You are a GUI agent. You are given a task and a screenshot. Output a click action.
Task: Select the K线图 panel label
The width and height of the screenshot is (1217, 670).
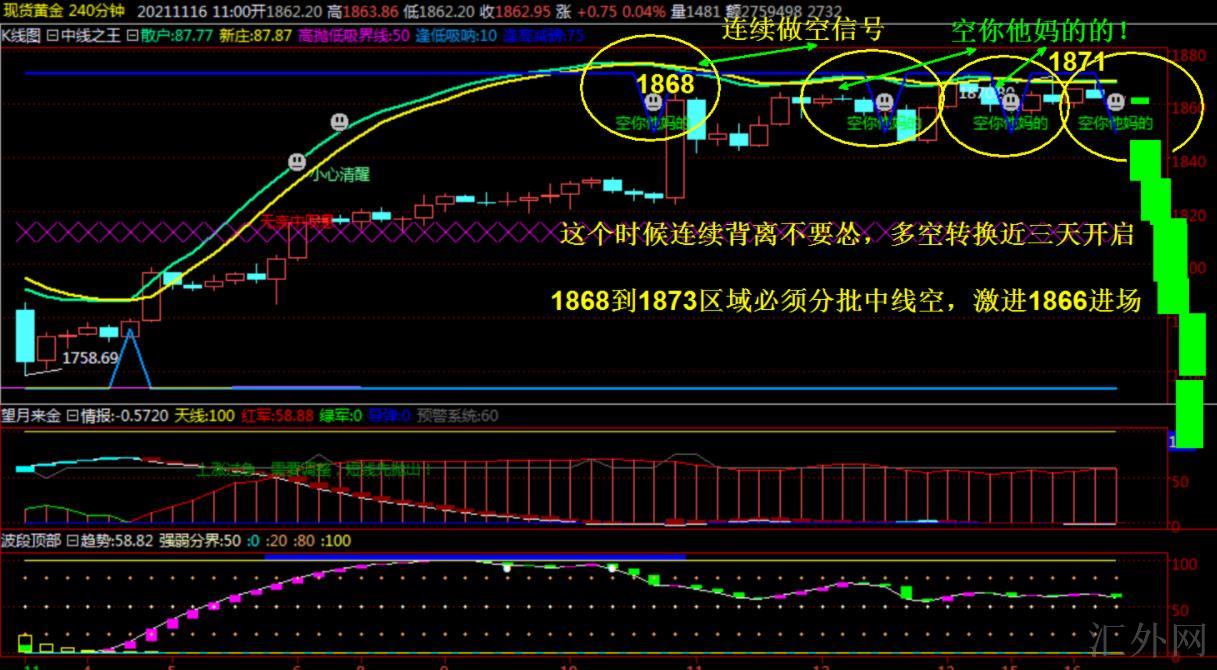pyautogui.click(x=21, y=35)
